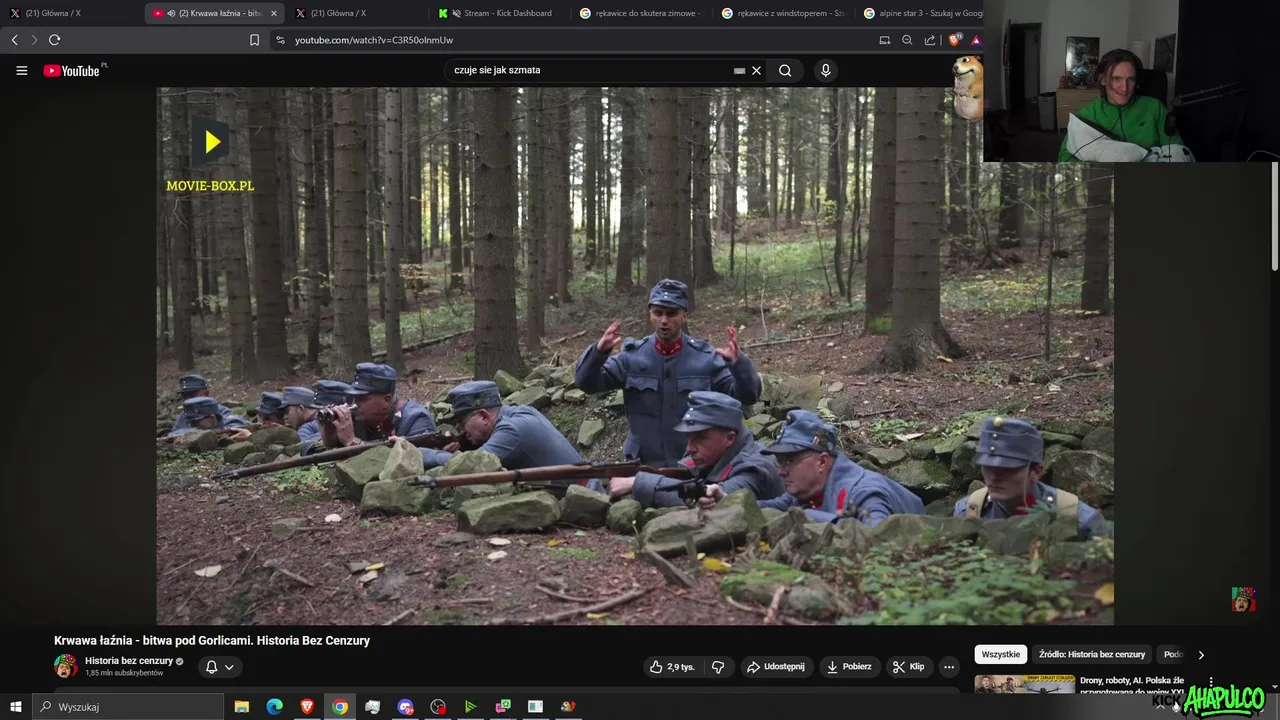The image size is (1280, 720).
Task: Close the 'Krwawa łaźnia' YouTube tab
Action: point(274,13)
